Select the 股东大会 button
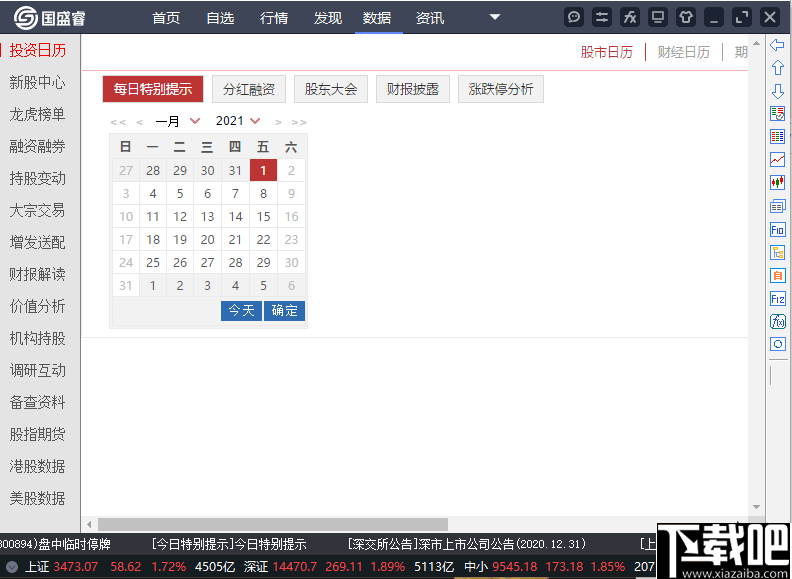This screenshot has height=579, width=792. 331,89
